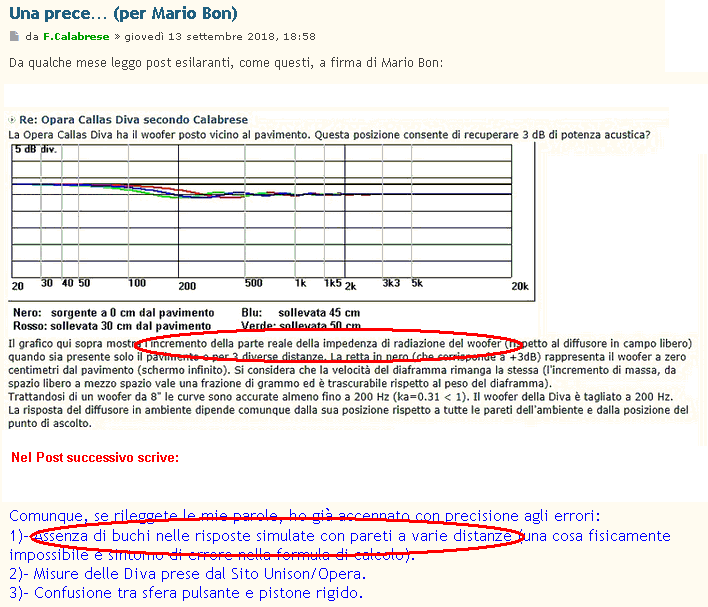Screen dimensions: 708x607
Task: Click legend 'Nero: sorgente a 0 cm dal pavimento'
Action: 114,313
